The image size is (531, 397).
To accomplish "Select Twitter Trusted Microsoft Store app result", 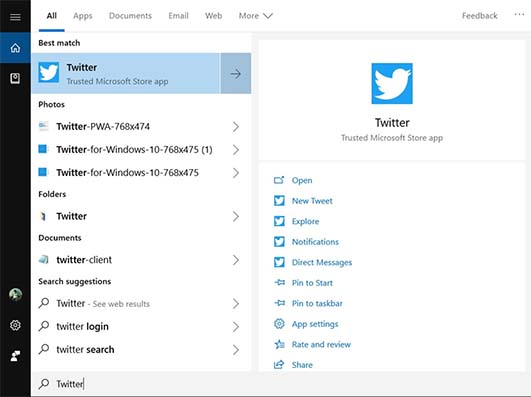I will pyautogui.click(x=126, y=73).
